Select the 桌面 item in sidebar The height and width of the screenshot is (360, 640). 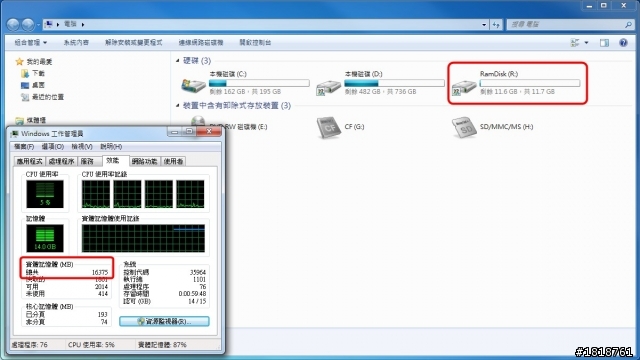point(38,85)
